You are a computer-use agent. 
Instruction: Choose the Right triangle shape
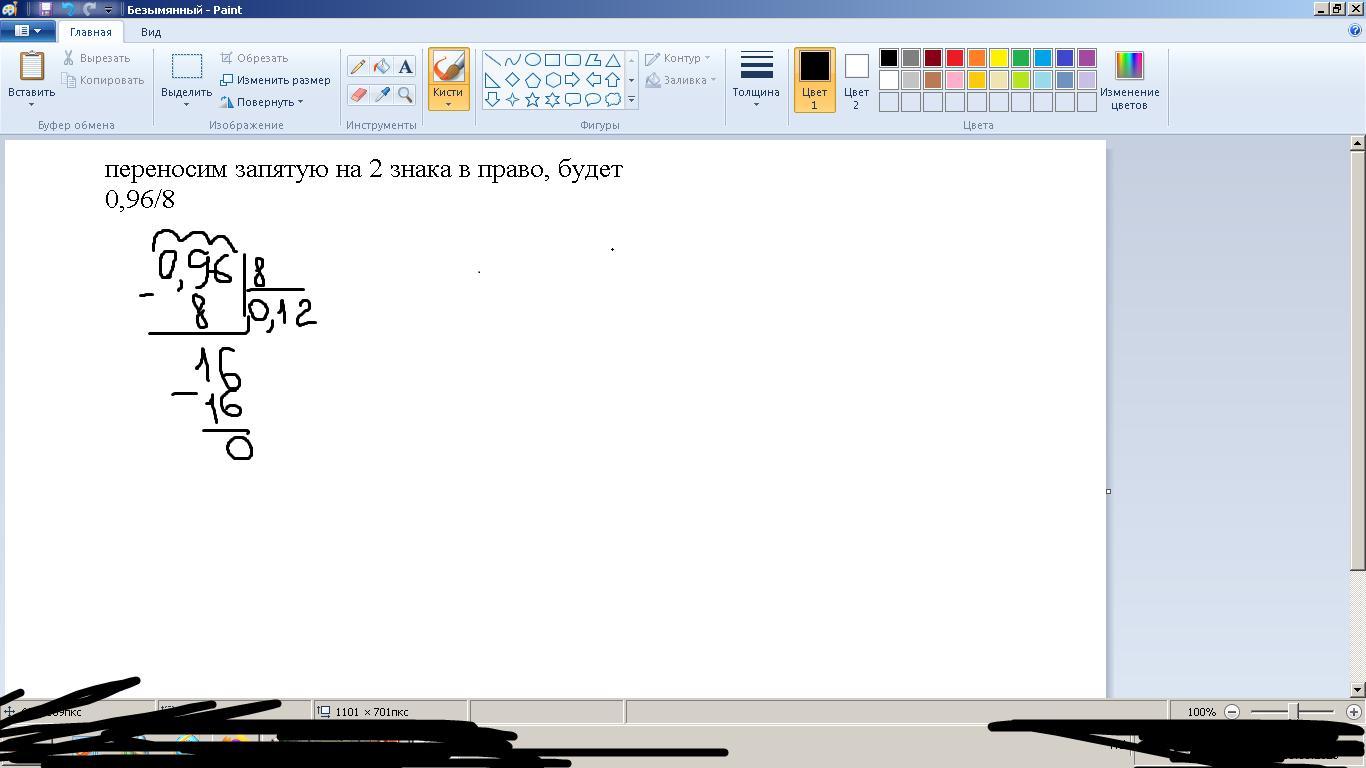click(493, 80)
